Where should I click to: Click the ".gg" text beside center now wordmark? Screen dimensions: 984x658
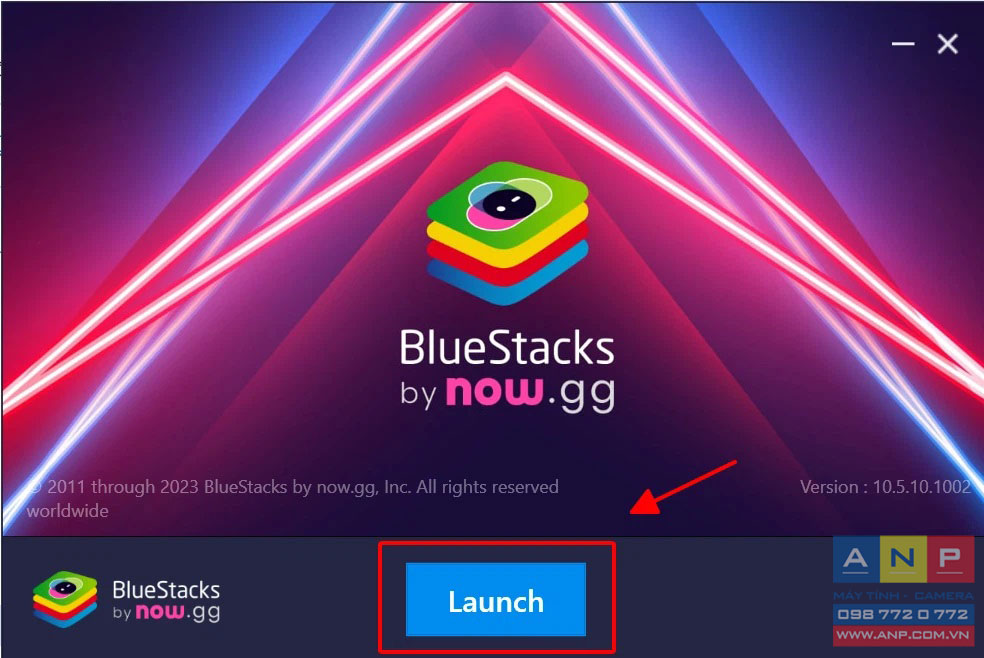581,395
